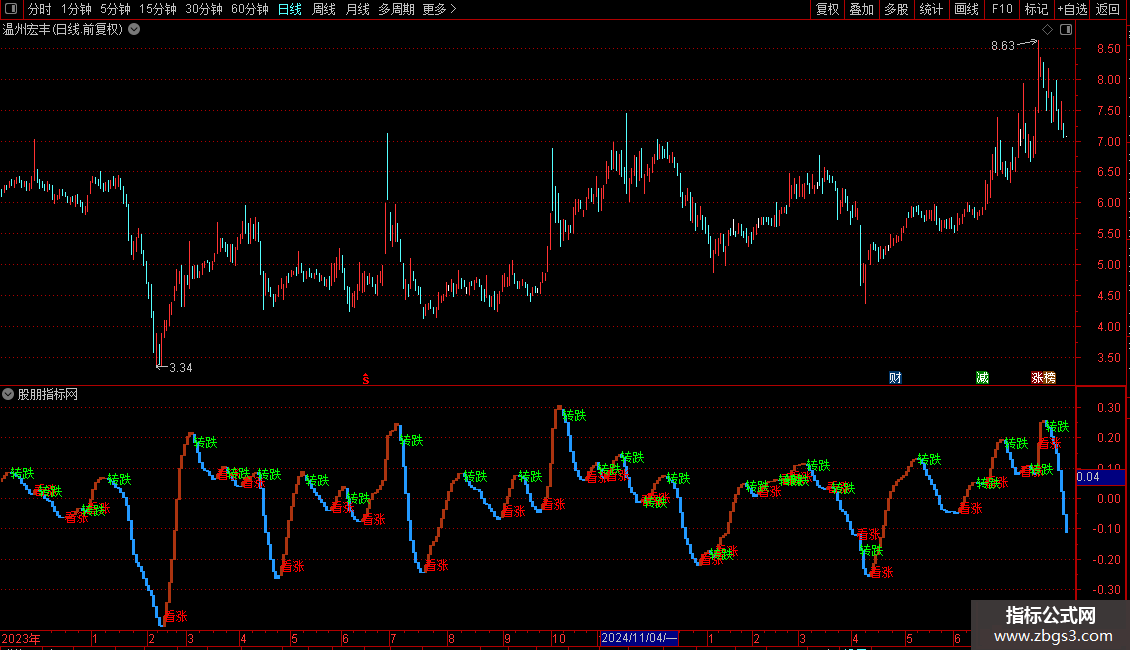Click the 财 financial marker icon
The height and width of the screenshot is (650, 1130).
tap(895, 378)
